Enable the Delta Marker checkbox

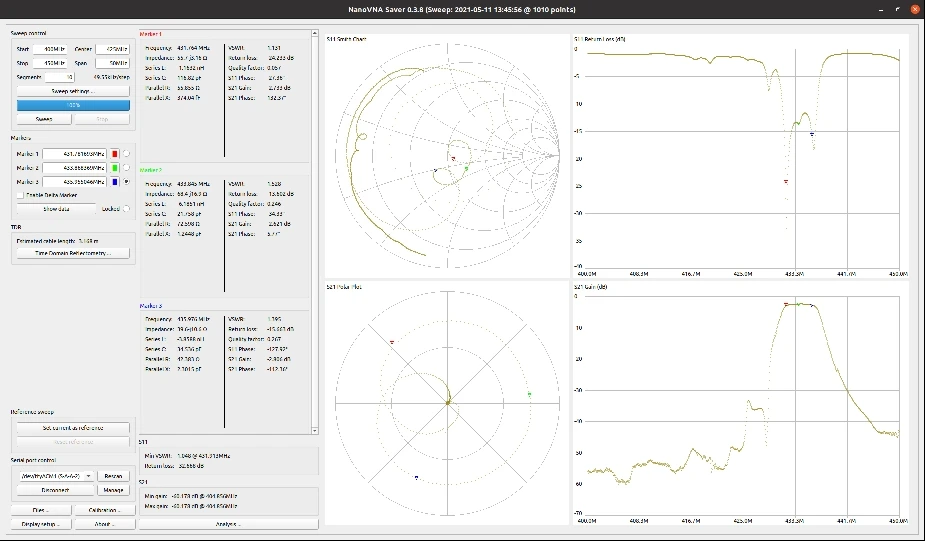pos(21,195)
